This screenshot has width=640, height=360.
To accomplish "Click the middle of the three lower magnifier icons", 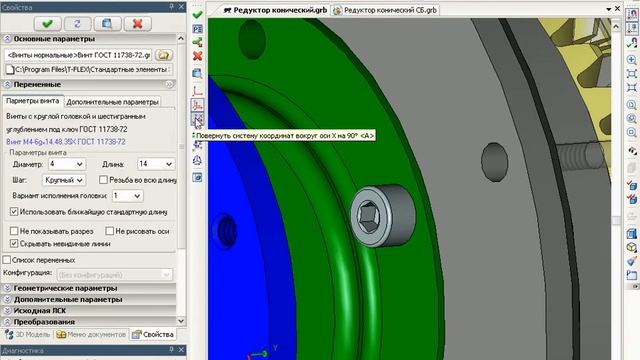I will [x=632, y=119].
